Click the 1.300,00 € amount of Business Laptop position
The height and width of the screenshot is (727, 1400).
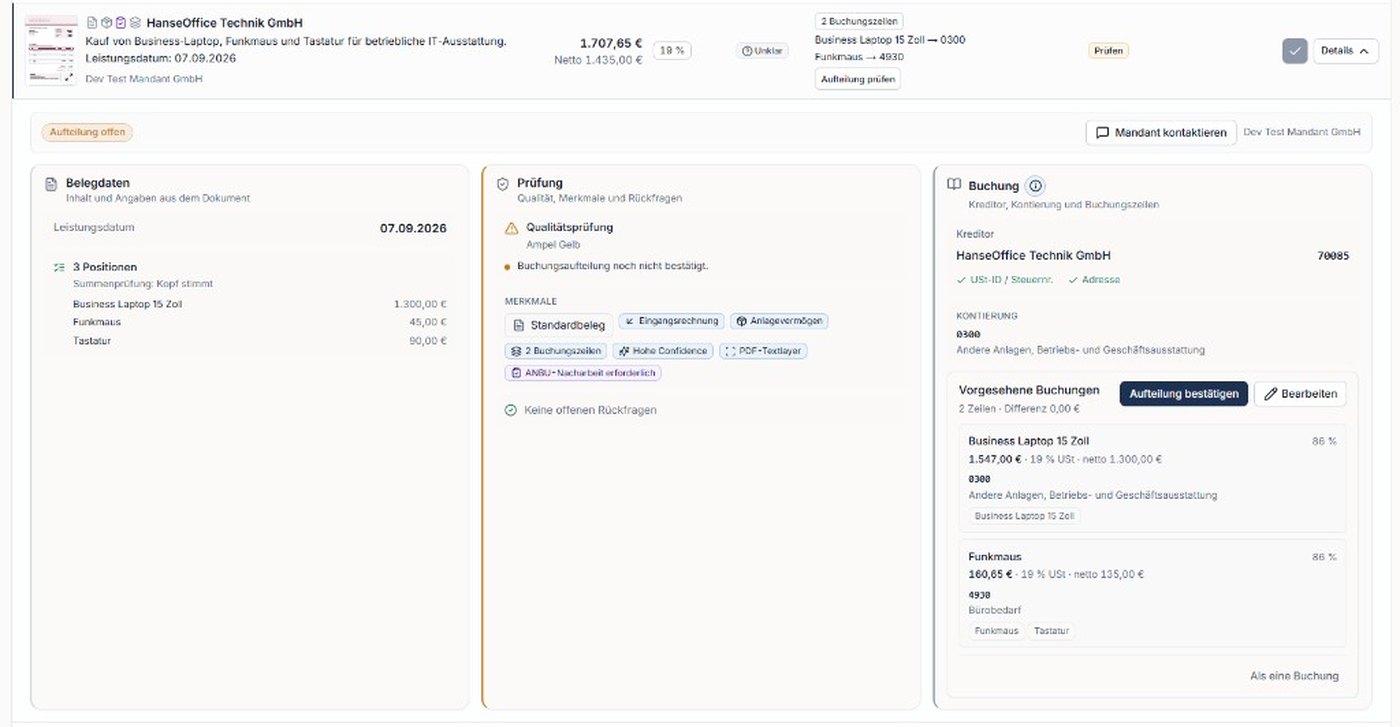[x=420, y=304]
